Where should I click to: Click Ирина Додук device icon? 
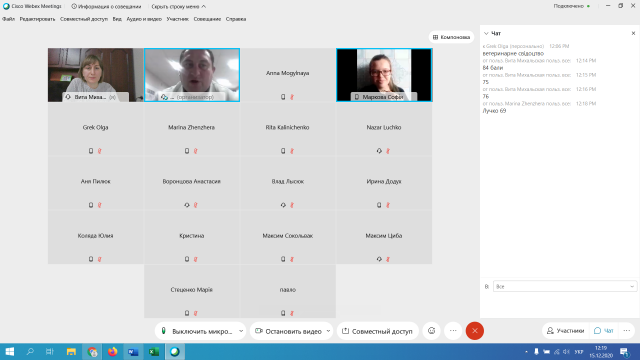pos(379,205)
